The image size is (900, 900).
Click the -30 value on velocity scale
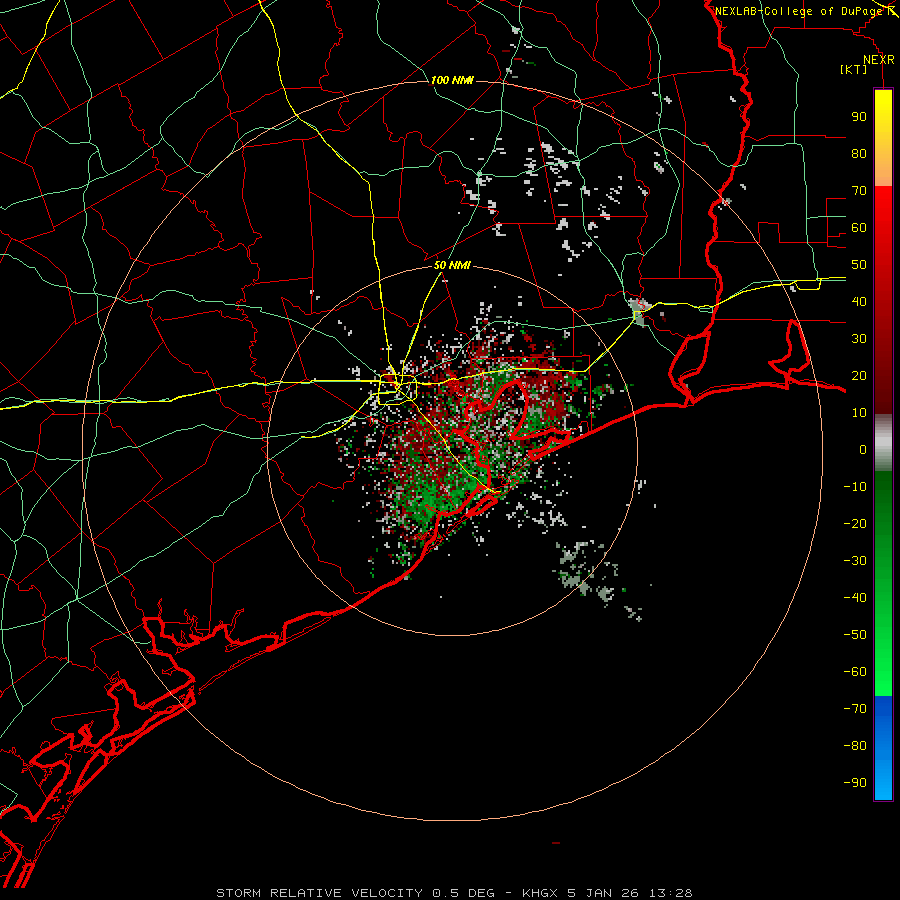855,561
